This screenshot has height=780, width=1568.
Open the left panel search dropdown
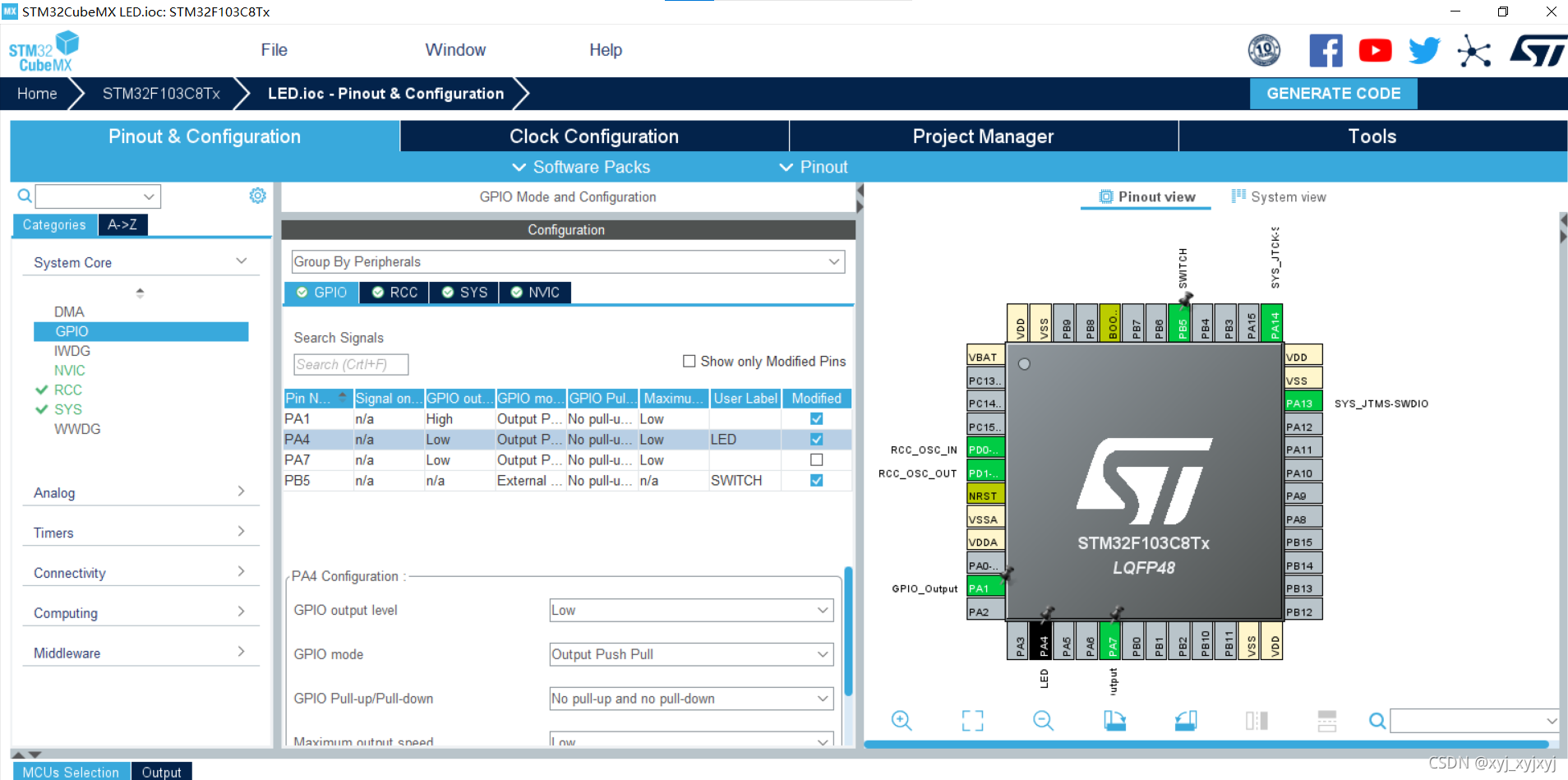[149, 196]
